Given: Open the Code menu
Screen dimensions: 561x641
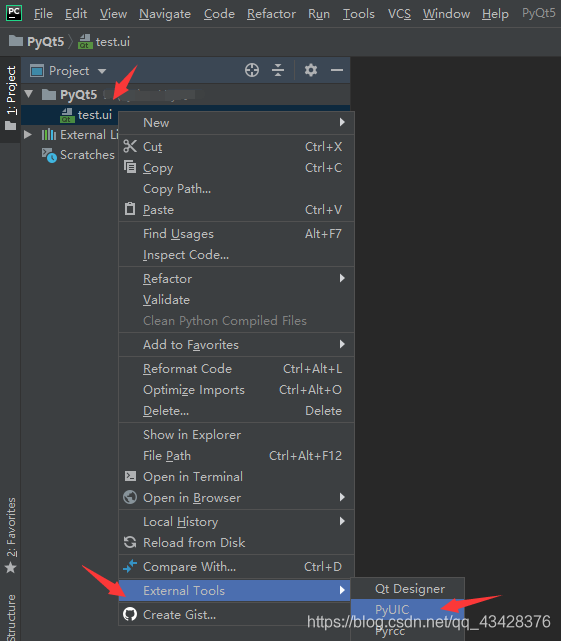Looking at the screenshot, I should click(x=219, y=14).
